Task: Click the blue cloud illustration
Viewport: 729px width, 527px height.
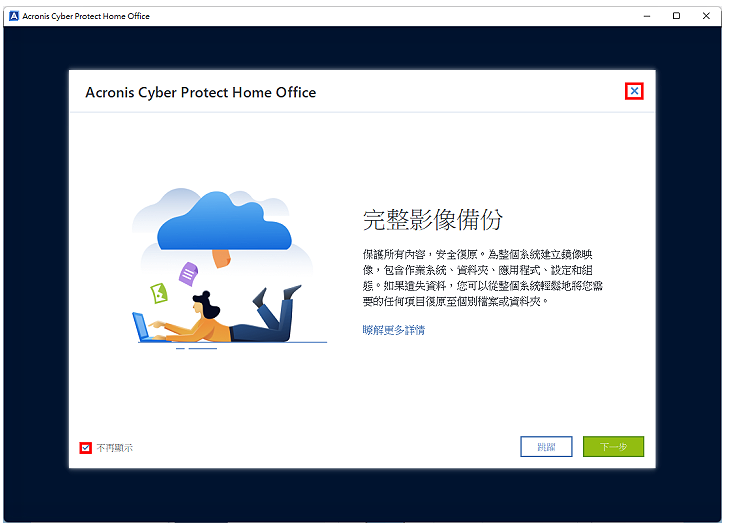Action: coord(224,223)
